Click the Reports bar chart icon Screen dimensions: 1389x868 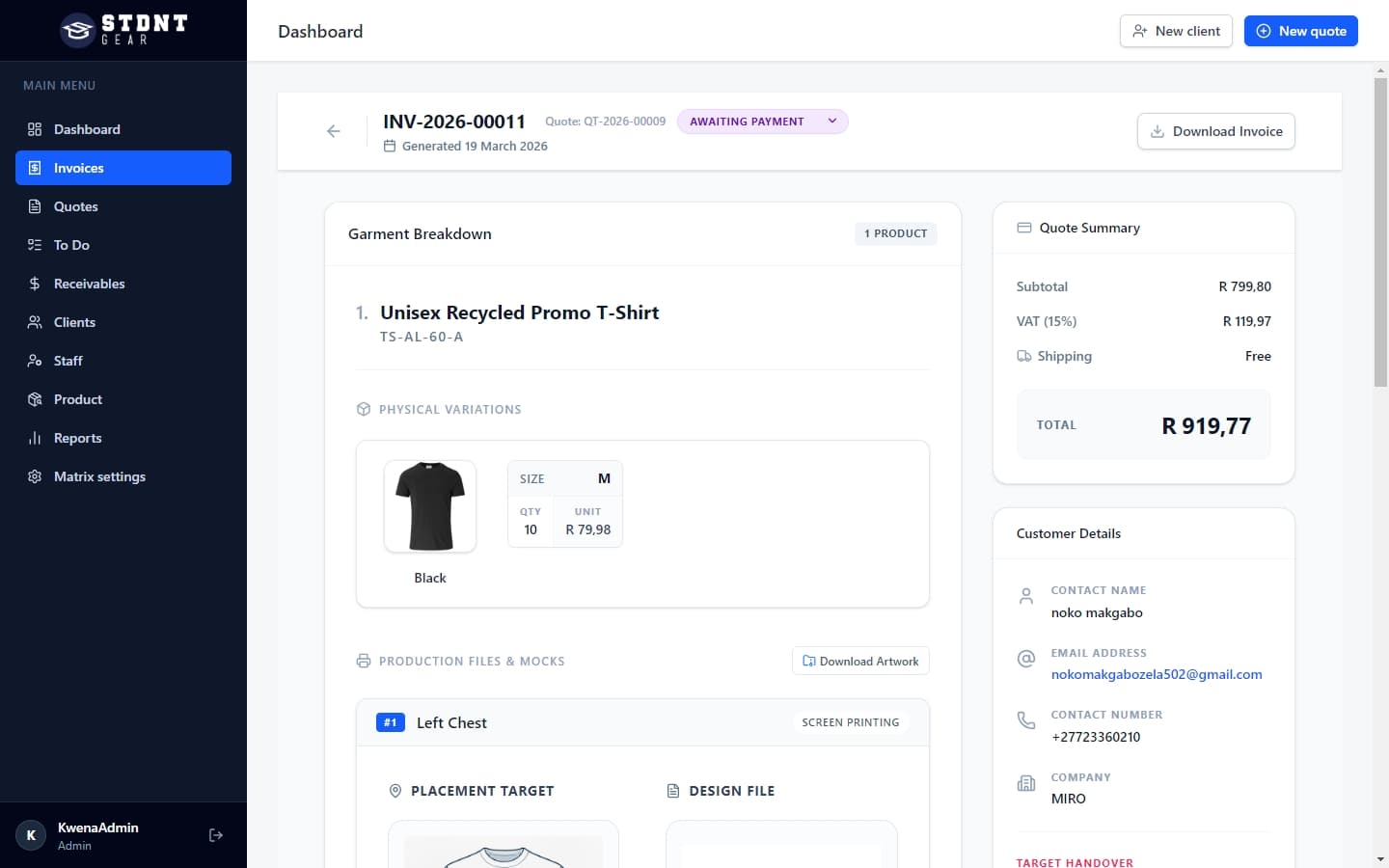(35, 438)
